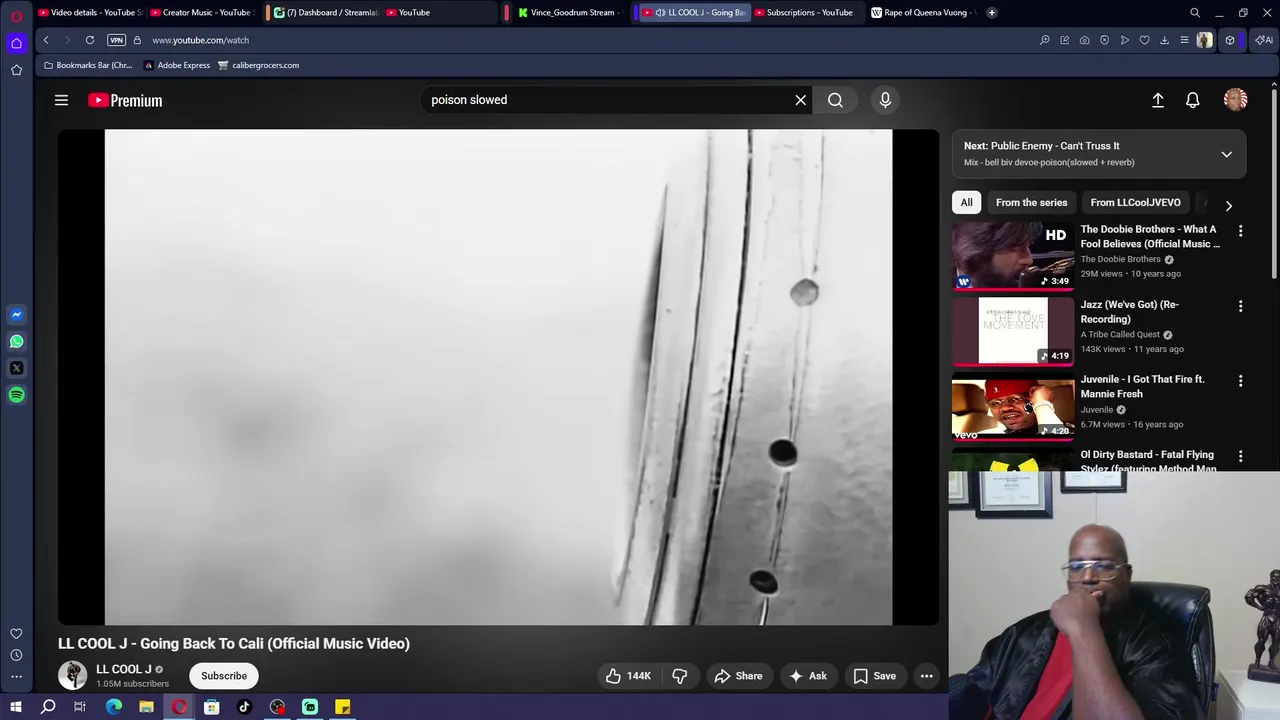The height and width of the screenshot is (720, 1280).
Task: Open the LL COOL J channel name link
Action: pyautogui.click(x=124, y=669)
